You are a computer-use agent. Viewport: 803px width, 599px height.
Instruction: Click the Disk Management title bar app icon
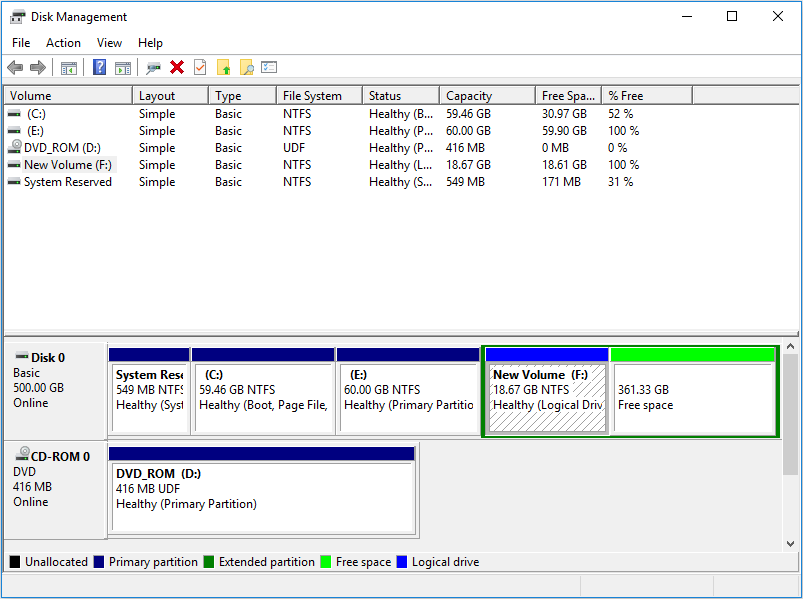(x=17, y=17)
